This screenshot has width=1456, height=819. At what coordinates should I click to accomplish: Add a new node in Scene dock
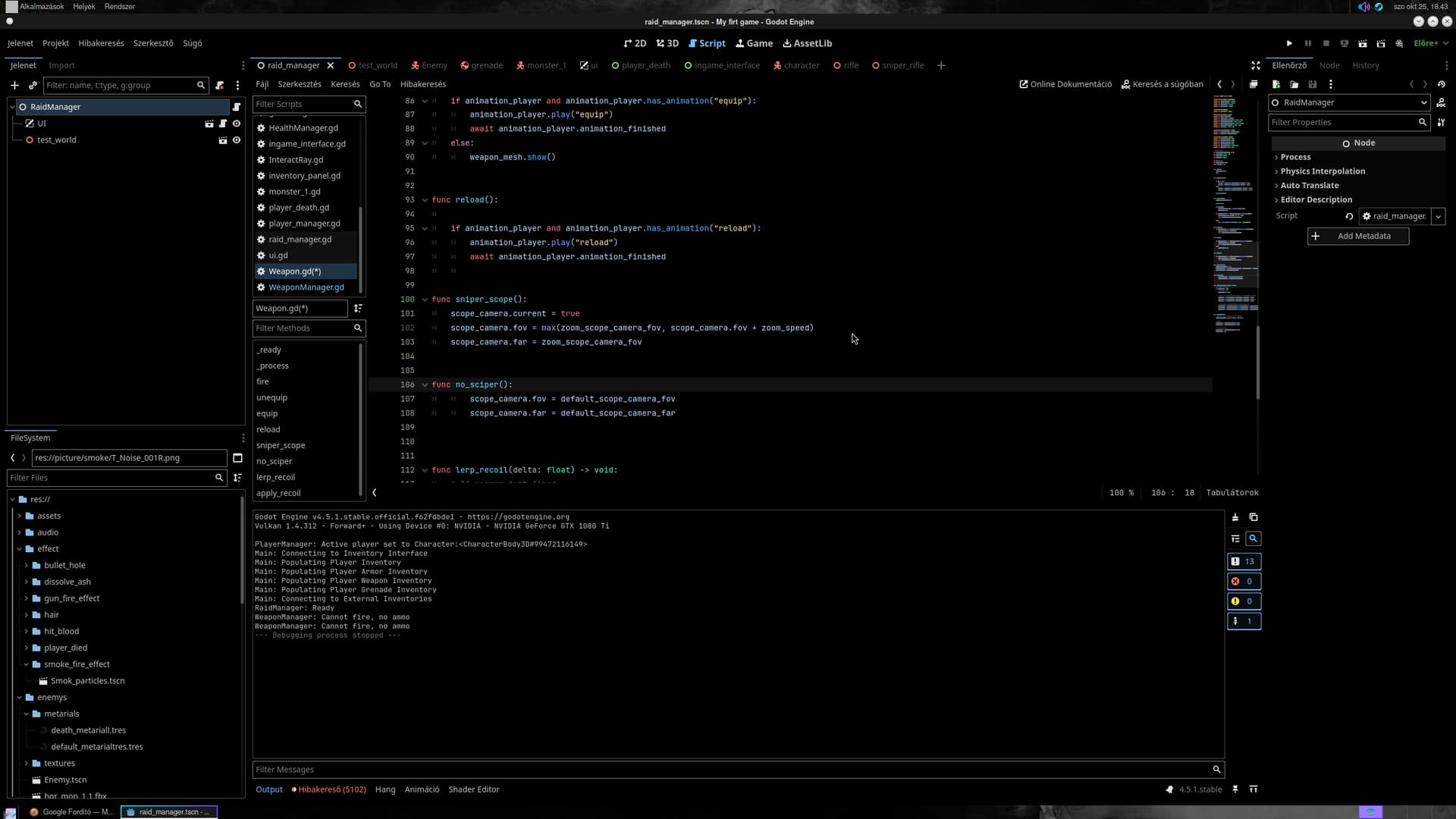(14, 85)
